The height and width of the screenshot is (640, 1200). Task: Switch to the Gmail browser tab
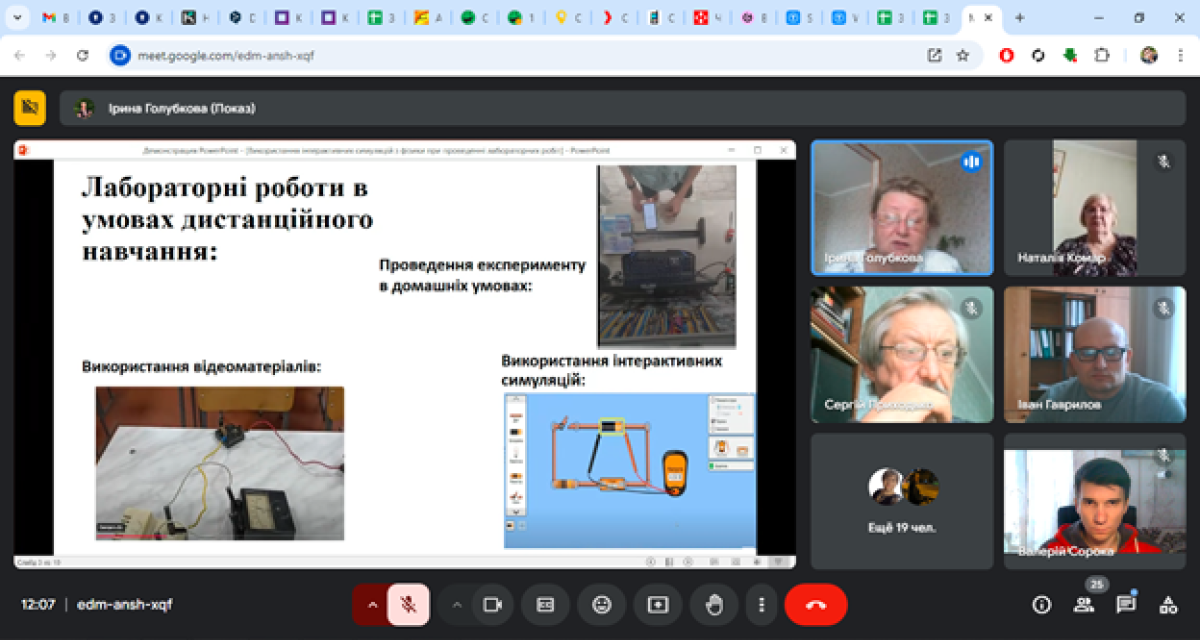(55, 18)
